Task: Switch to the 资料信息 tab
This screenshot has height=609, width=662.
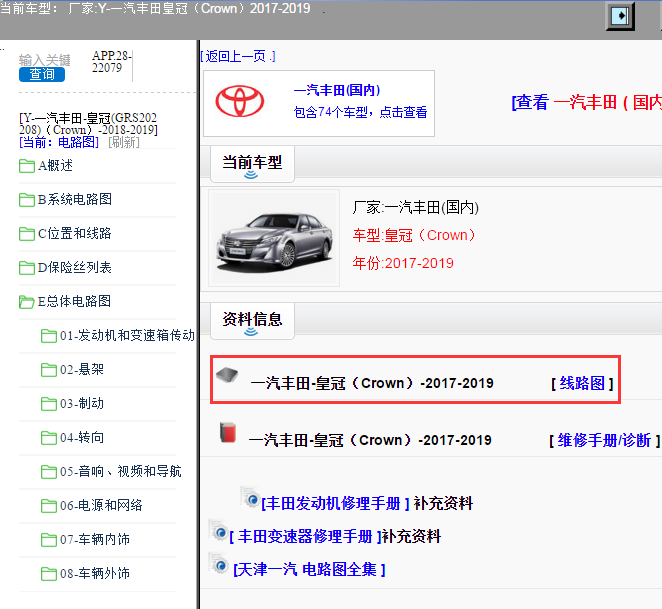Action: tap(252, 321)
